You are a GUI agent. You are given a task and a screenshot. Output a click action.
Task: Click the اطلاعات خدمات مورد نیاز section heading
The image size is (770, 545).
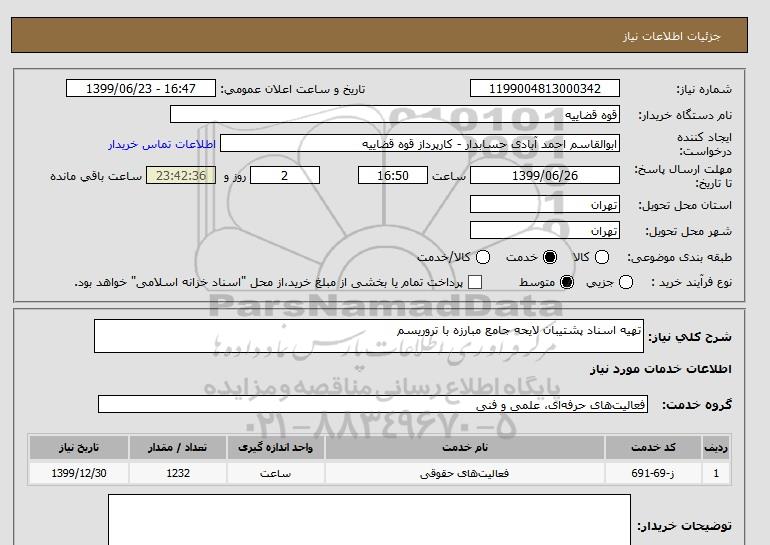(x=660, y=369)
